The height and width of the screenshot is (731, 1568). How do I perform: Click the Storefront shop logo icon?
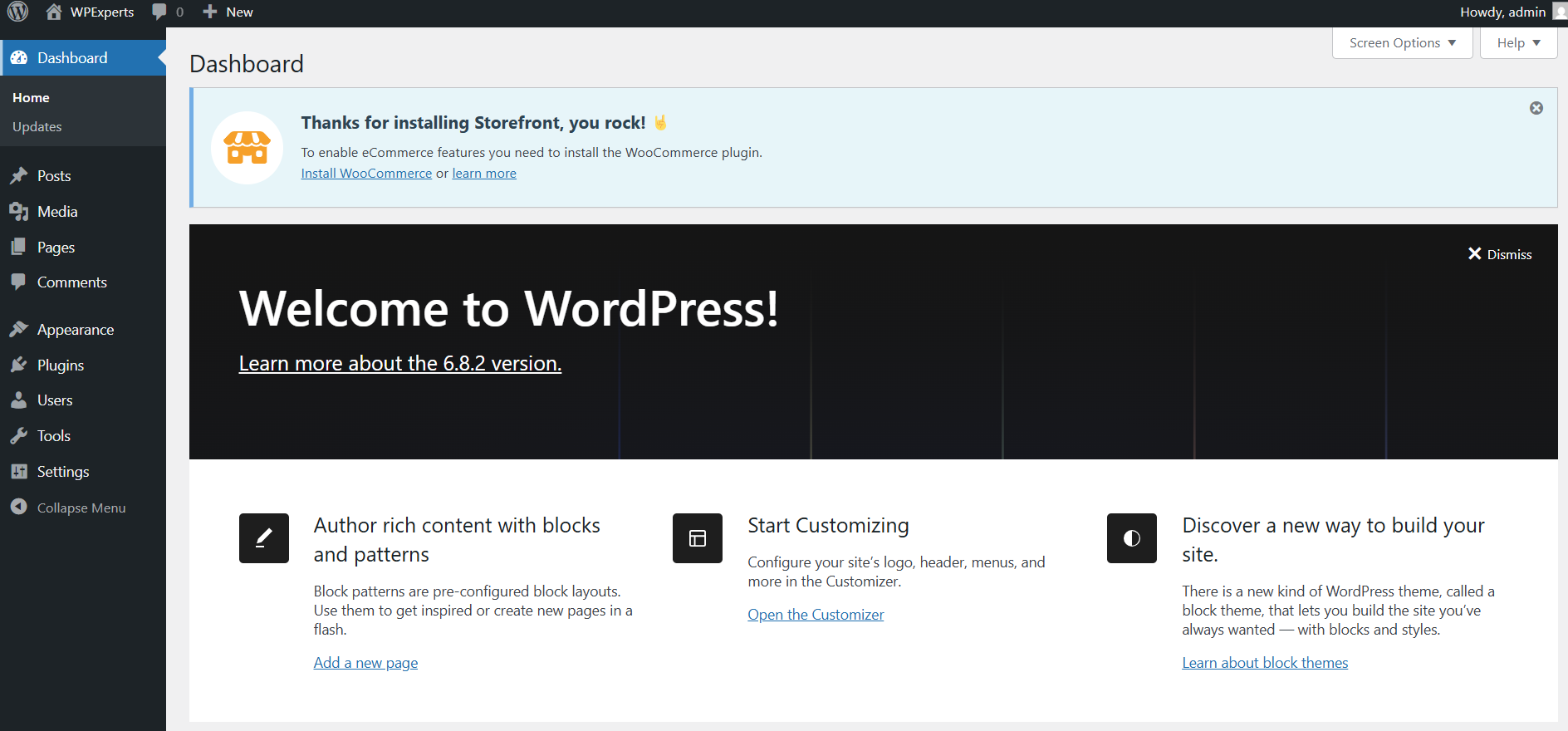247,148
